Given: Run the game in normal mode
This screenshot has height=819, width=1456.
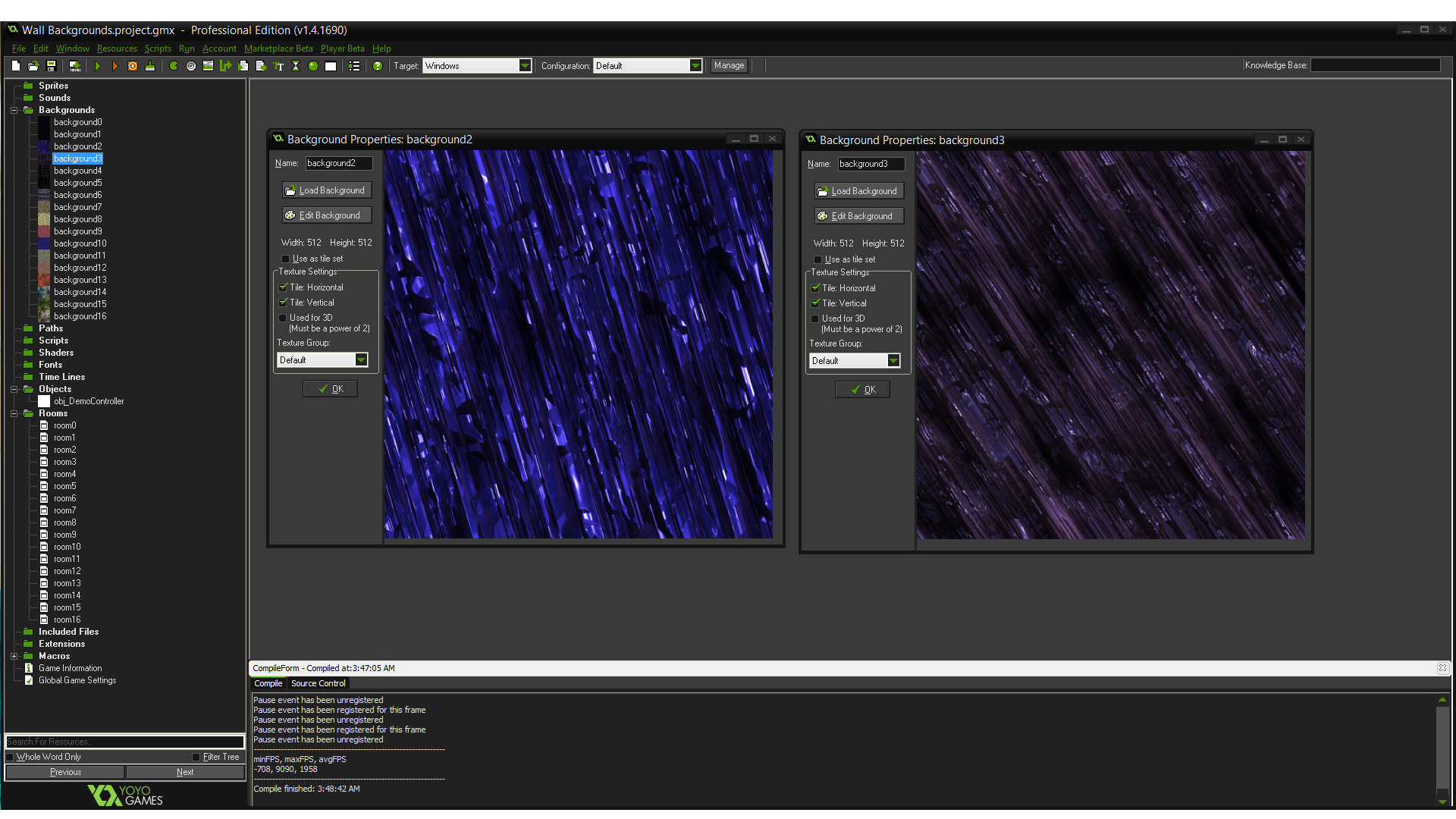Looking at the screenshot, I should click(x=98, y=66).
